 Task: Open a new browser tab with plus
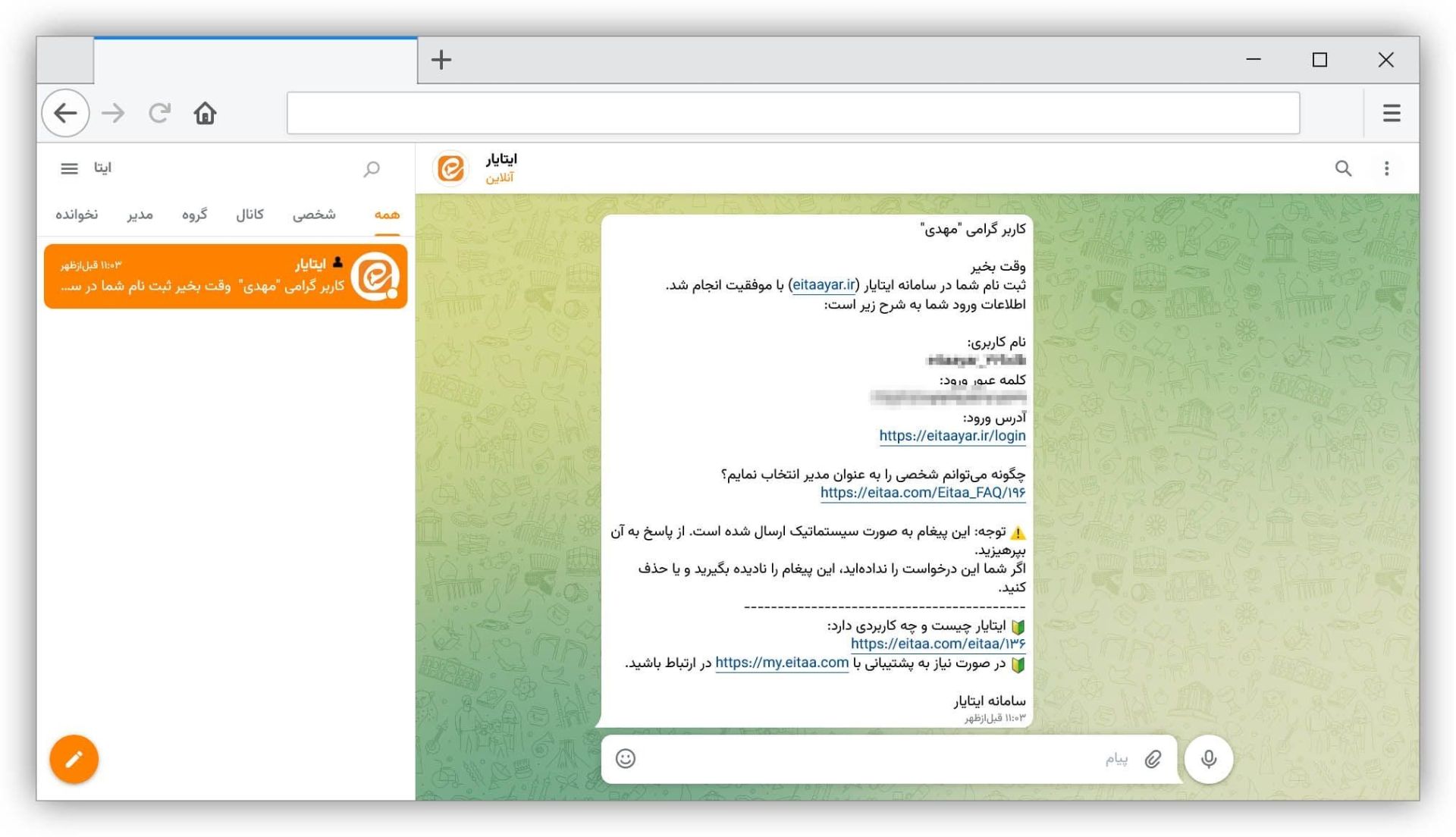pos(441,60)
